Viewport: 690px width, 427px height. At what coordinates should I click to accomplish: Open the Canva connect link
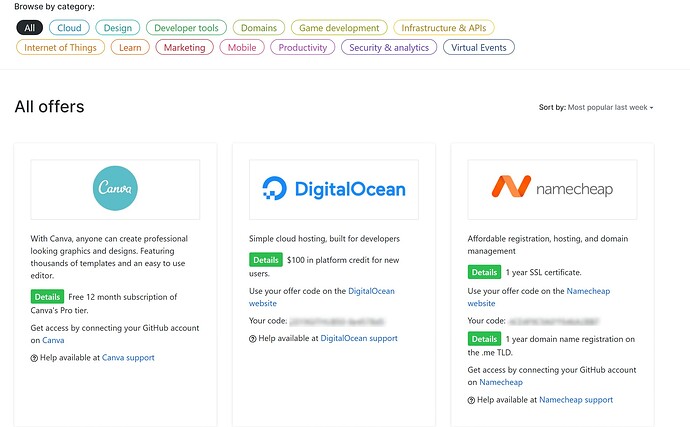[x=53, y=340]
